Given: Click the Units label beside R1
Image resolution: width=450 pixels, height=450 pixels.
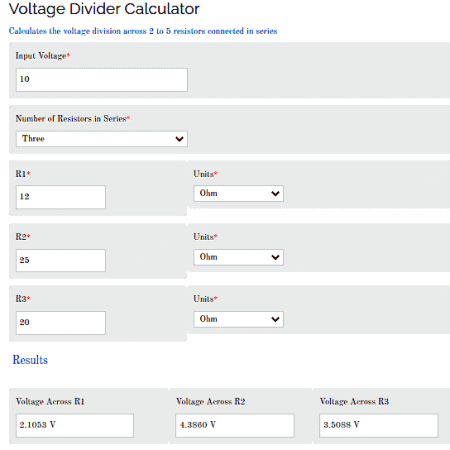Looking at the screenshot, I should [205, 174].
